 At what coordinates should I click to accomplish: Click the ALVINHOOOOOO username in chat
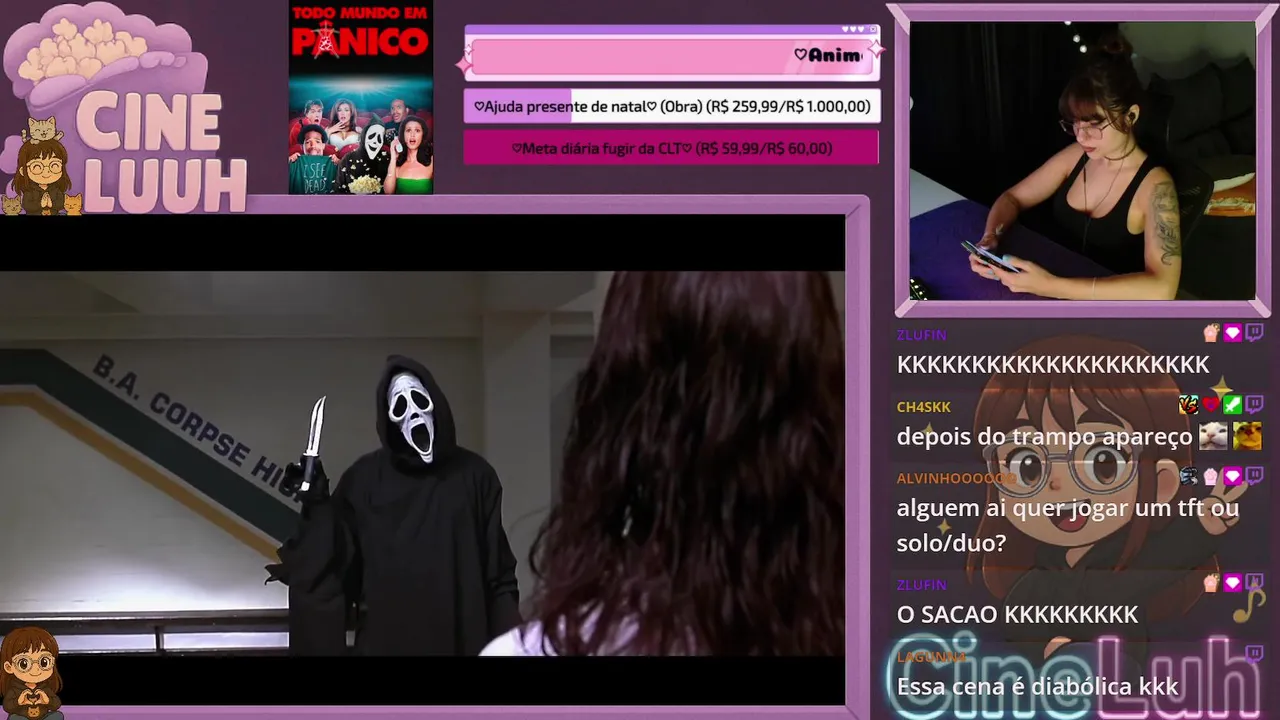[x=956, y=478]
